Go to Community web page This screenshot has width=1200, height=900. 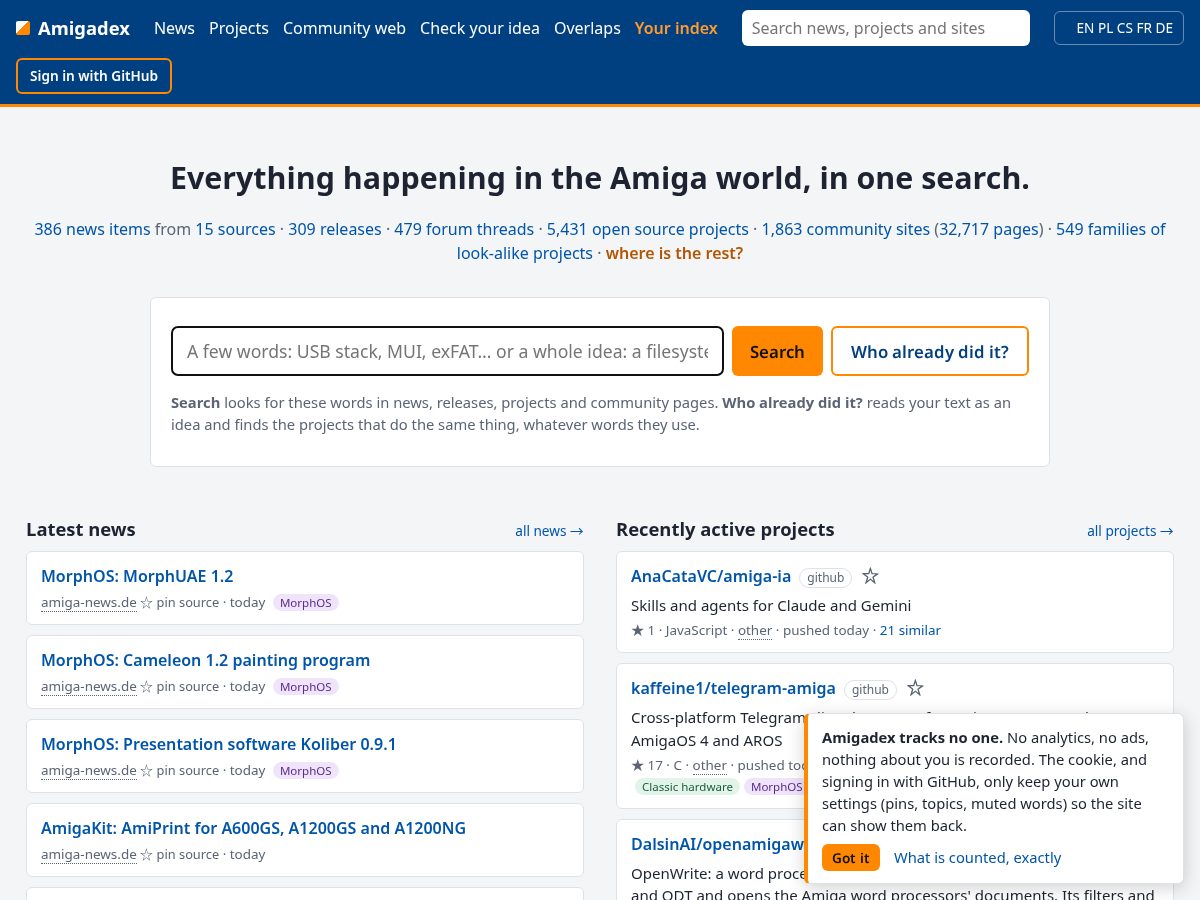coord(344,28)
